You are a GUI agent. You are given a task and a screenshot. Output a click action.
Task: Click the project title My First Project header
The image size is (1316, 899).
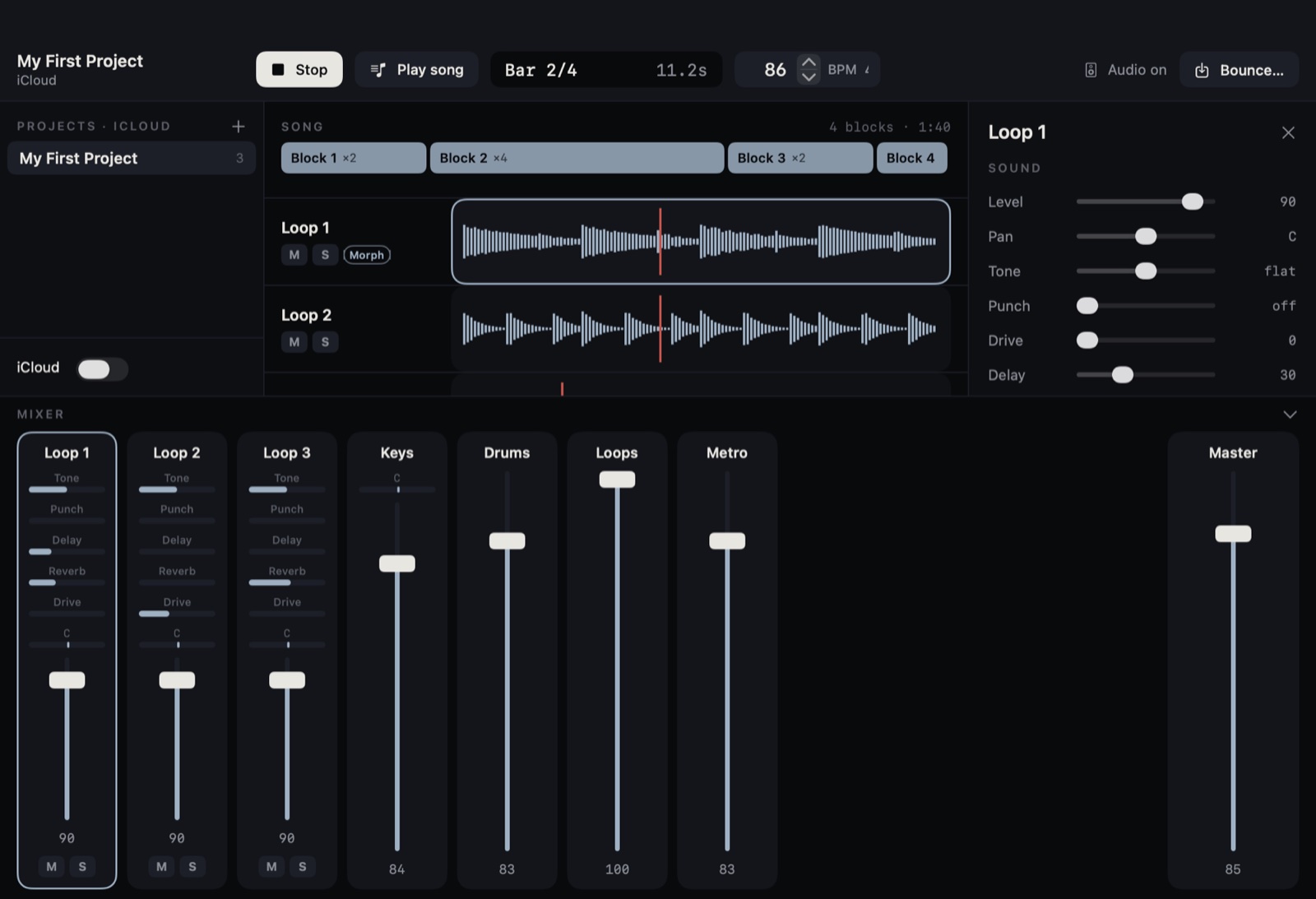(80, 61)
